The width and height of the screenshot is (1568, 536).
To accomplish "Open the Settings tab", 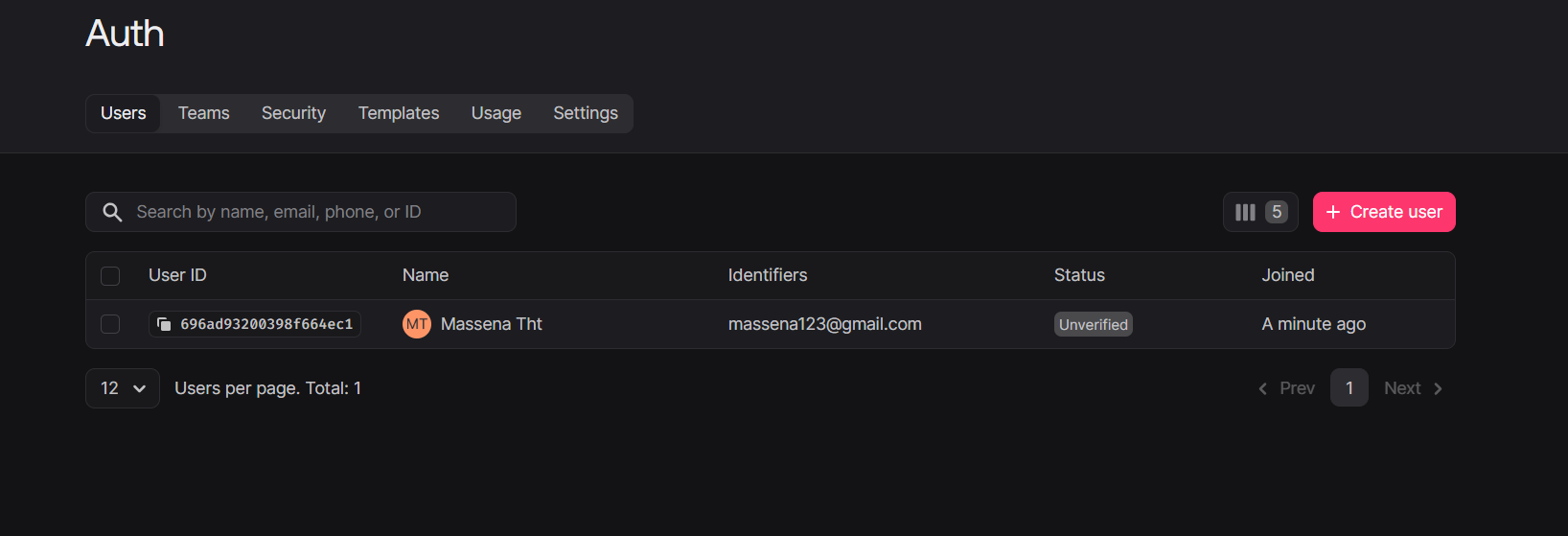I will click(586, 113).
